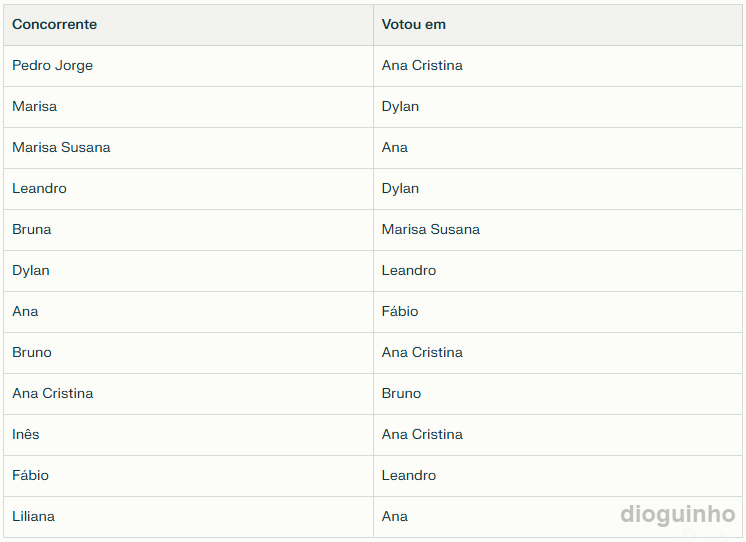Select the vote cell in Liliana's row

coord(395,516)
